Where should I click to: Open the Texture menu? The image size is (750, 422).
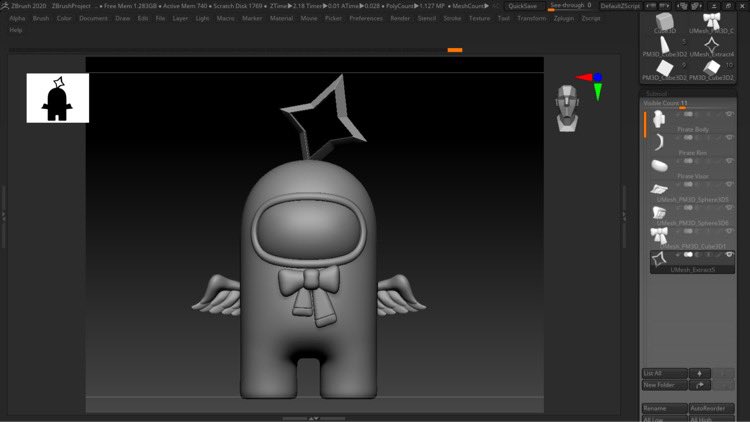[479, 18]
